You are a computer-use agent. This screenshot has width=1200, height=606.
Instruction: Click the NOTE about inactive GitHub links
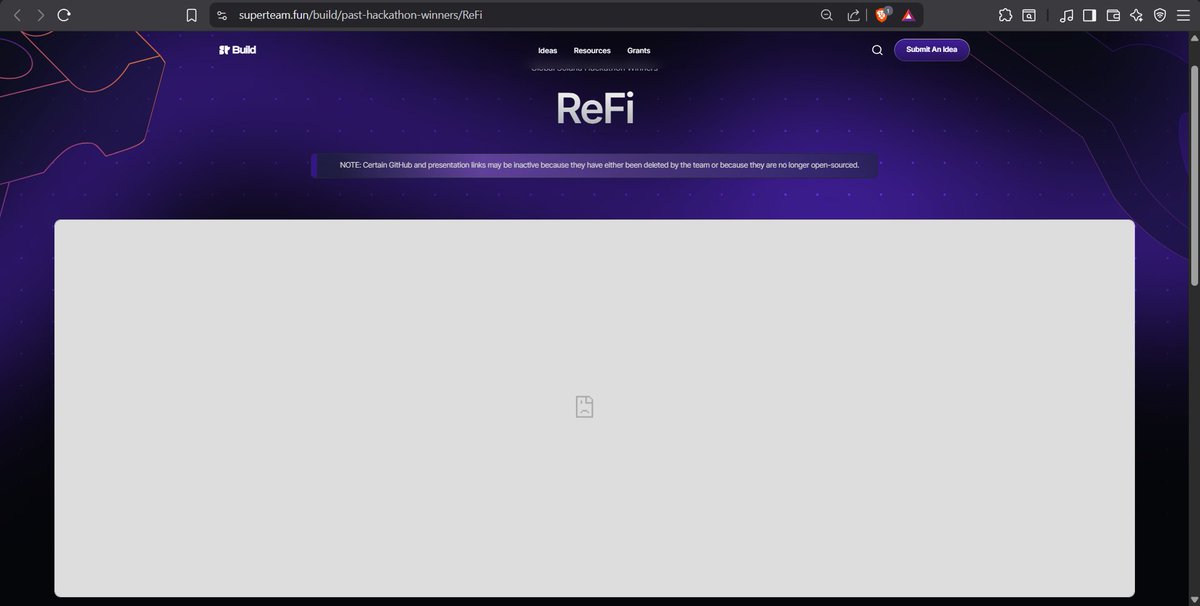tap(594, 165)
